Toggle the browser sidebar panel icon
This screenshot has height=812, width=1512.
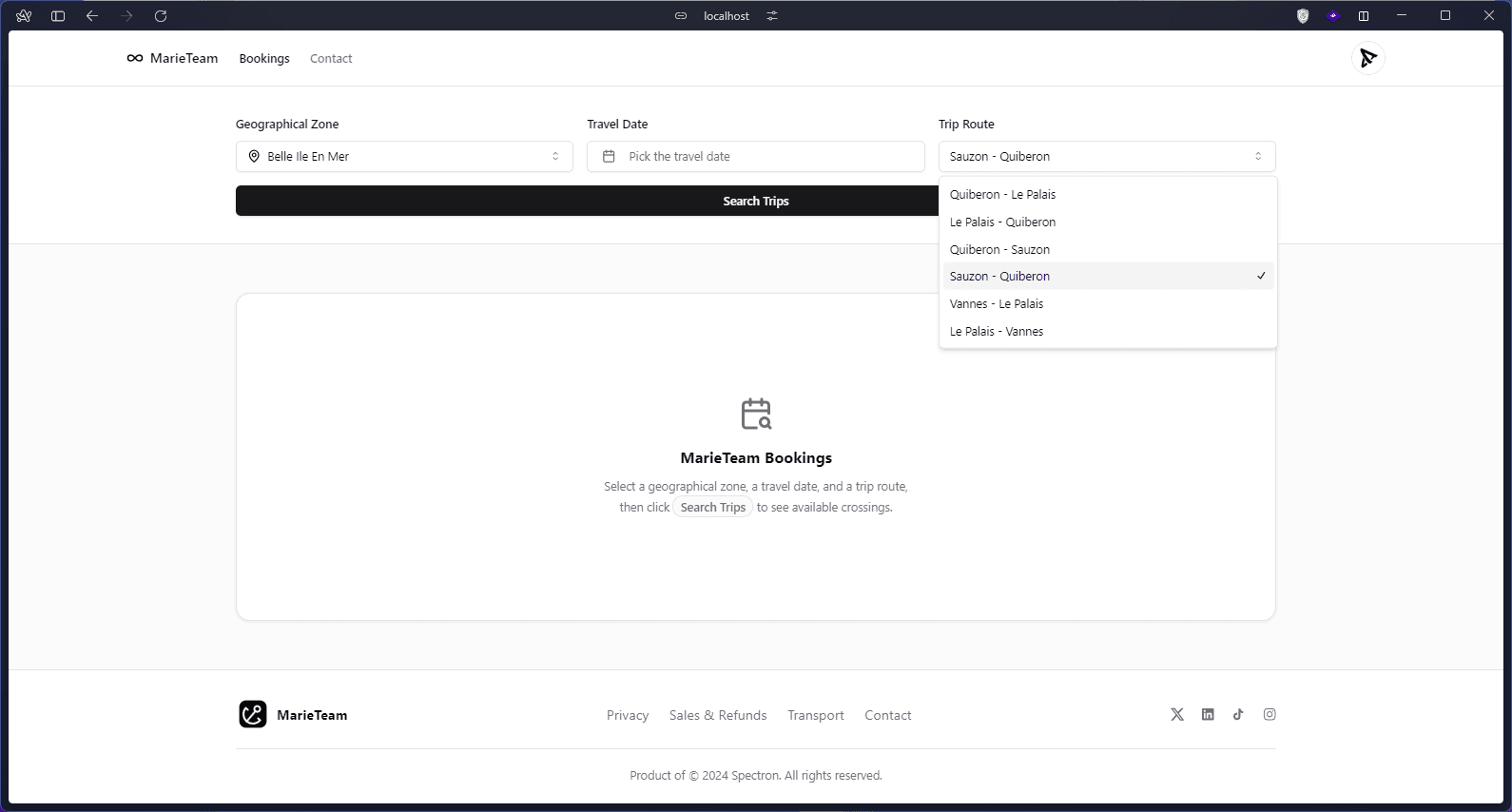[58, 16]
